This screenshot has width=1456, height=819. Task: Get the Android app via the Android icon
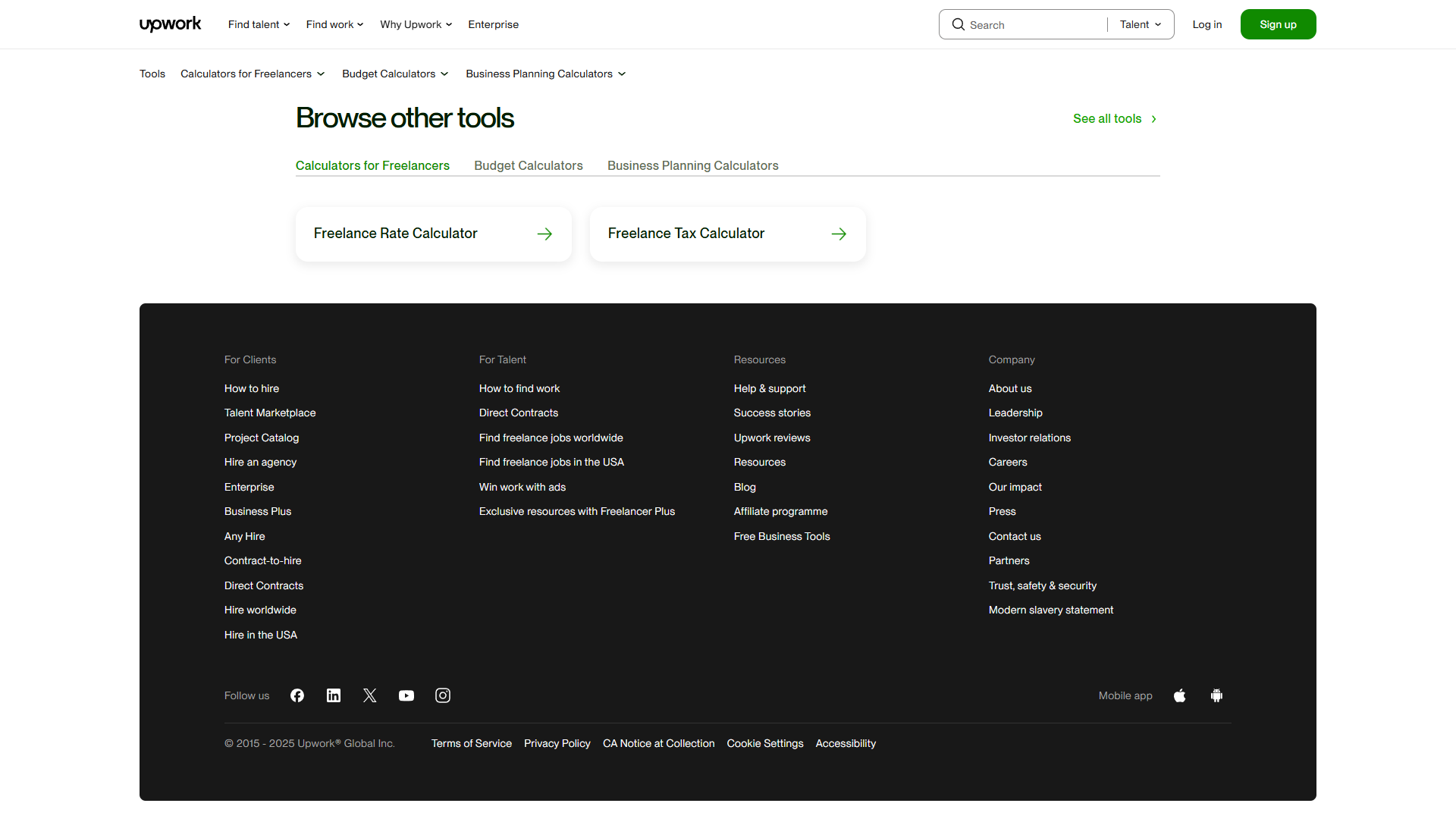click(1216, 695)
